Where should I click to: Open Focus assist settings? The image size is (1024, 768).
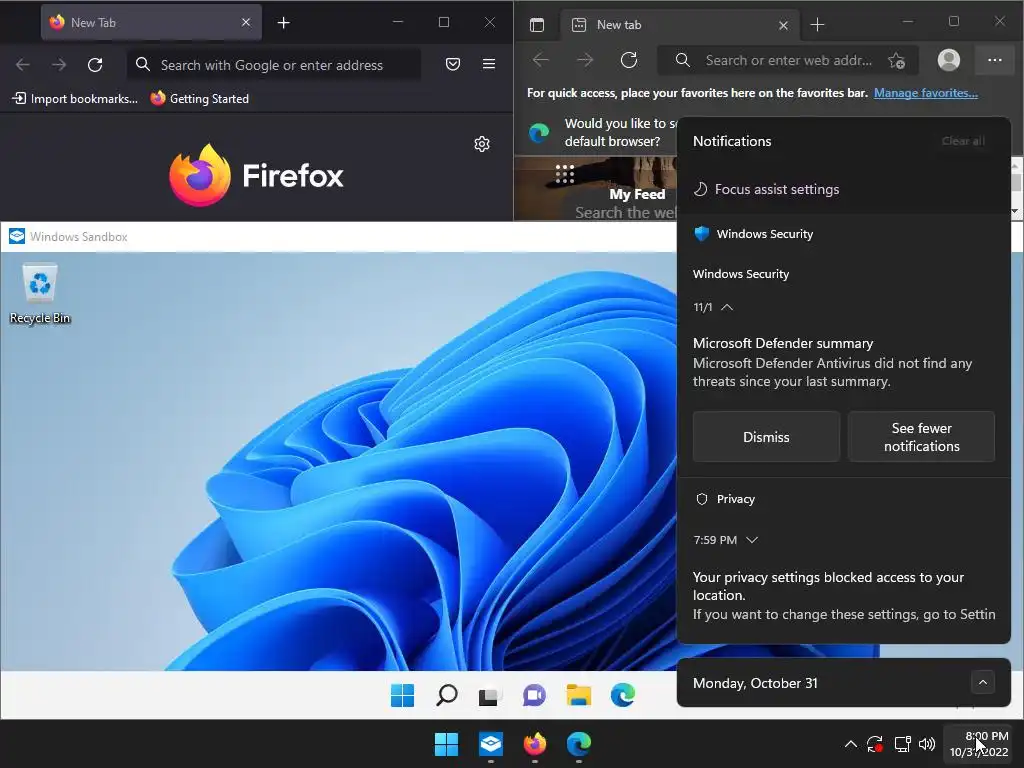pos(767,189)
